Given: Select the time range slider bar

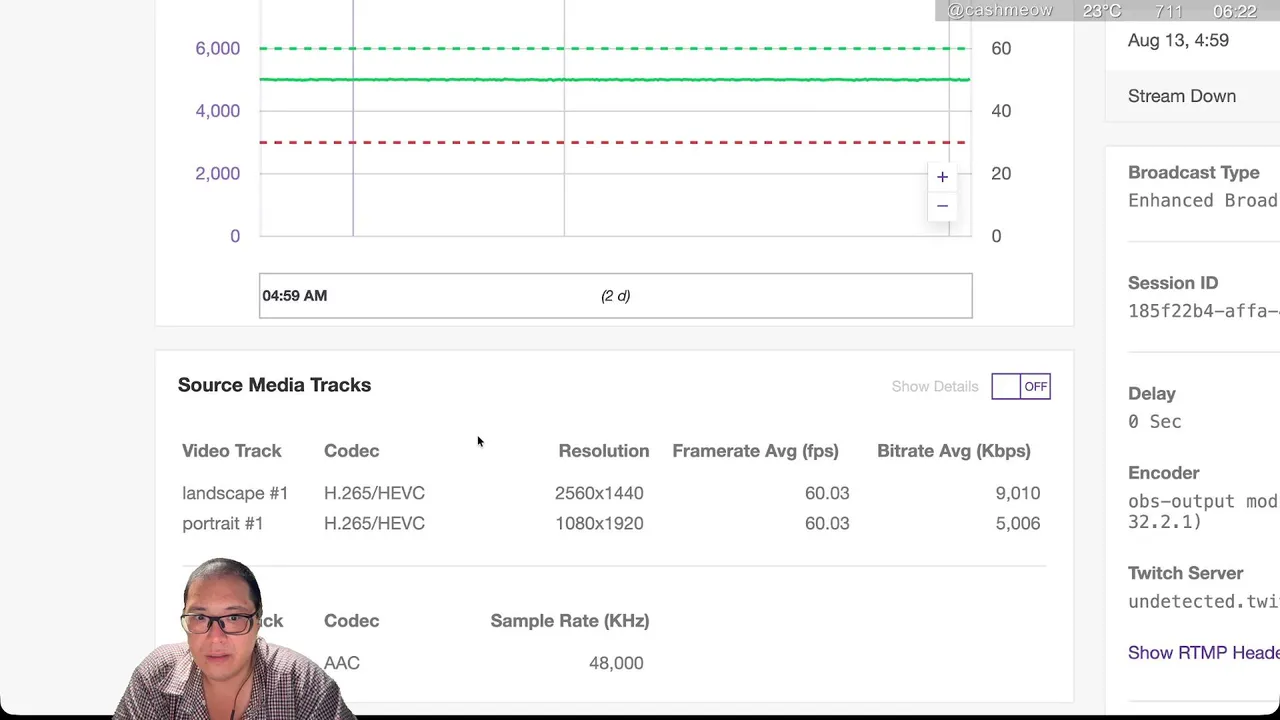Looking at the screenshot, I should (x=615, y=295).
